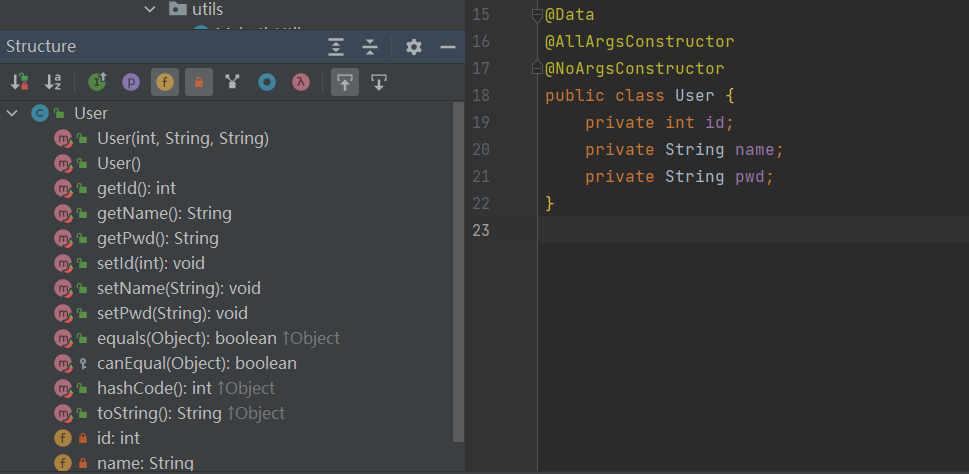Open Structure panel settings gear
The image size is (969, 474).
(x=414, y=47)
